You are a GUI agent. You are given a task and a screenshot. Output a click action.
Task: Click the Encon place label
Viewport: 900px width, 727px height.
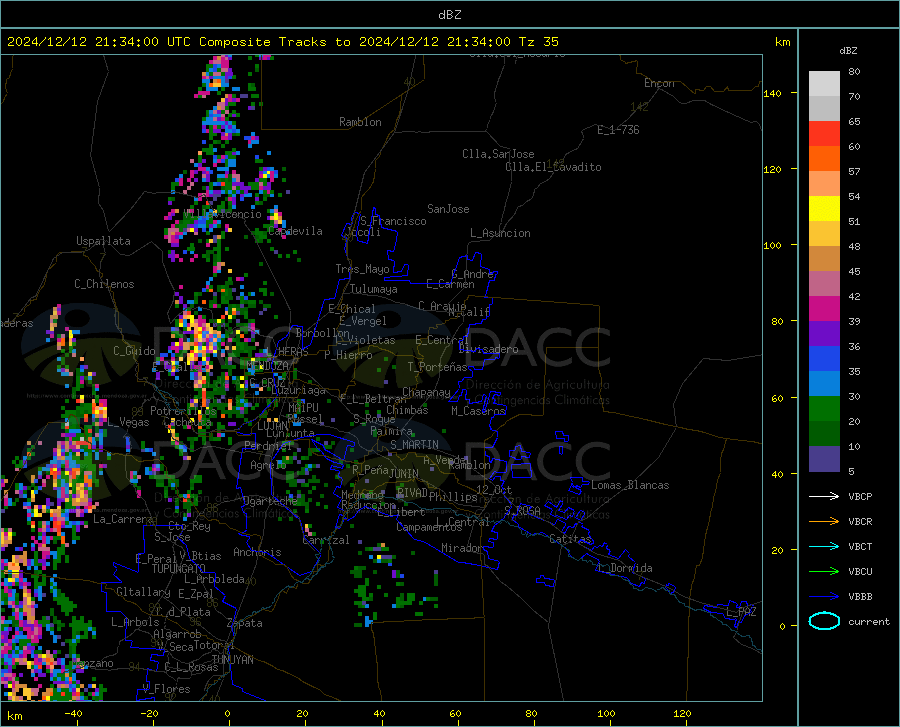[659, 83]
